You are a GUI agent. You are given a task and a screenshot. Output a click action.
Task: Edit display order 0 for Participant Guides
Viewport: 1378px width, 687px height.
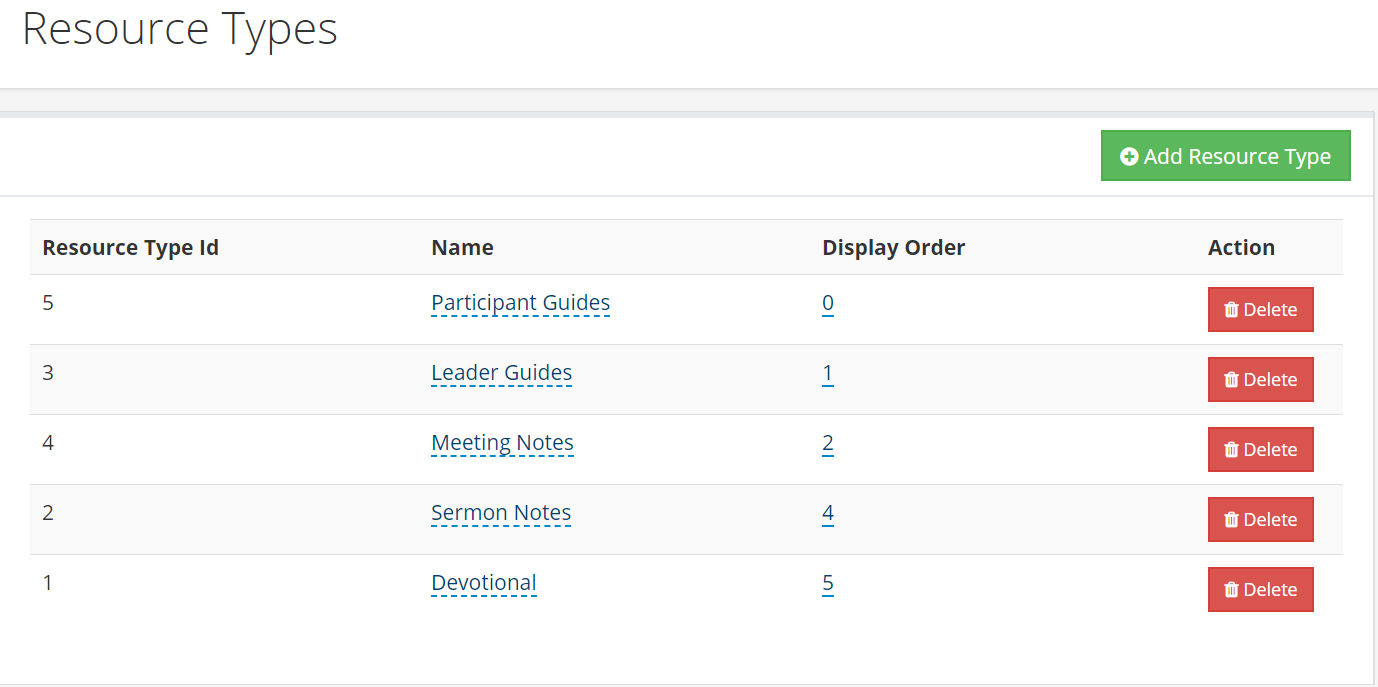(x=827, y=302)
